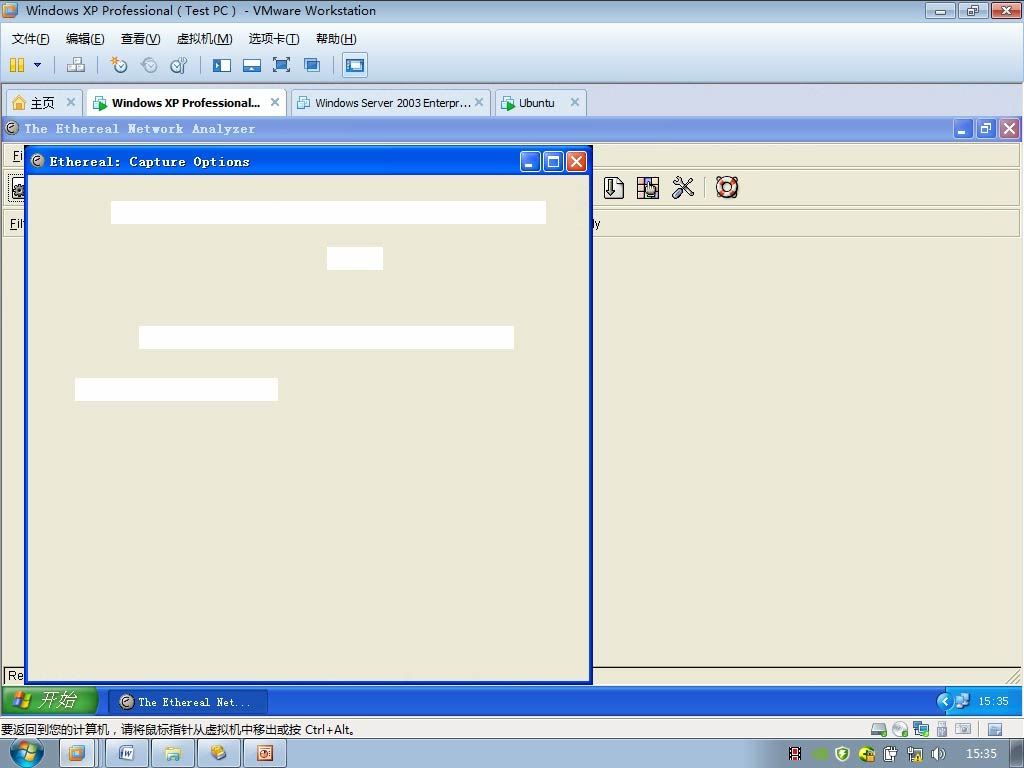The height and width of the screenshot is (768, 1024).
Task: Click the XP tray network connection icon
Action: click(963, 701)
